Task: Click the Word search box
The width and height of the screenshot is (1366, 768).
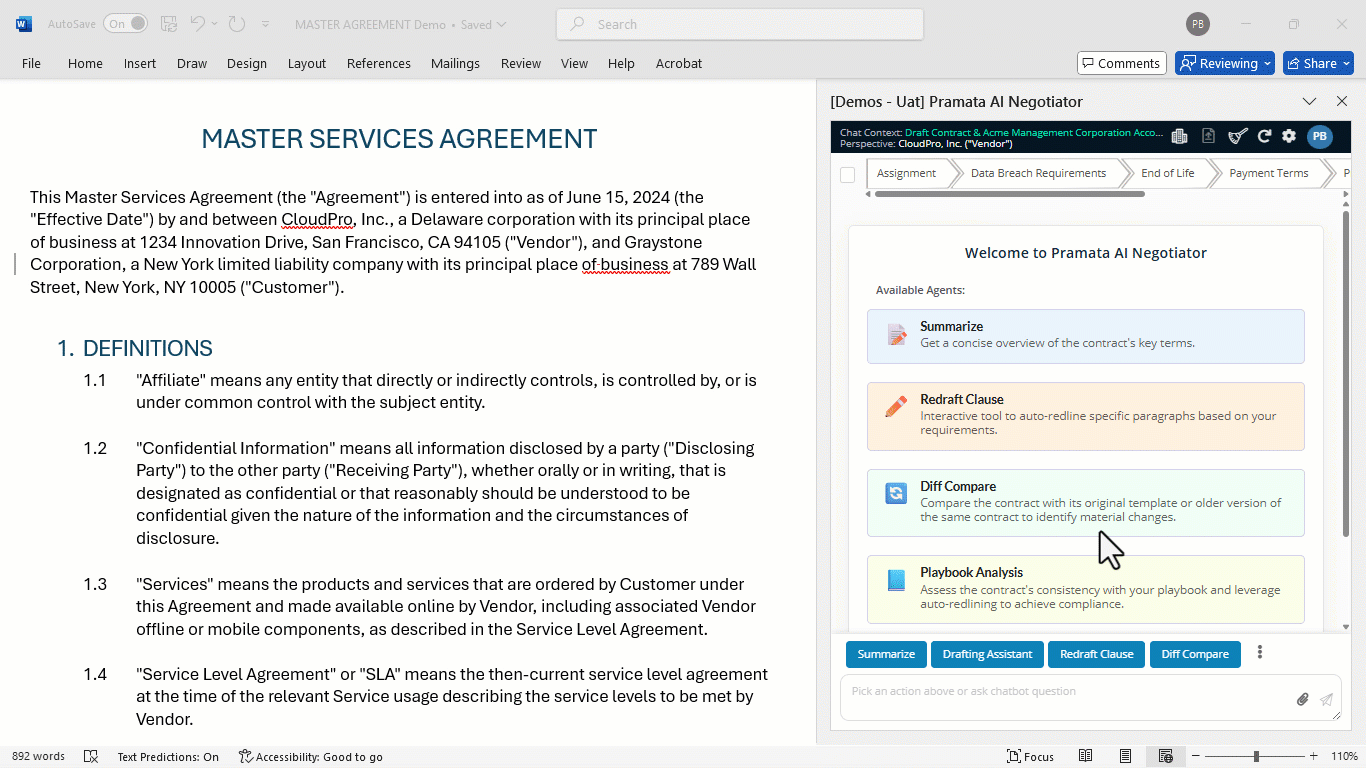Action: 740,24
